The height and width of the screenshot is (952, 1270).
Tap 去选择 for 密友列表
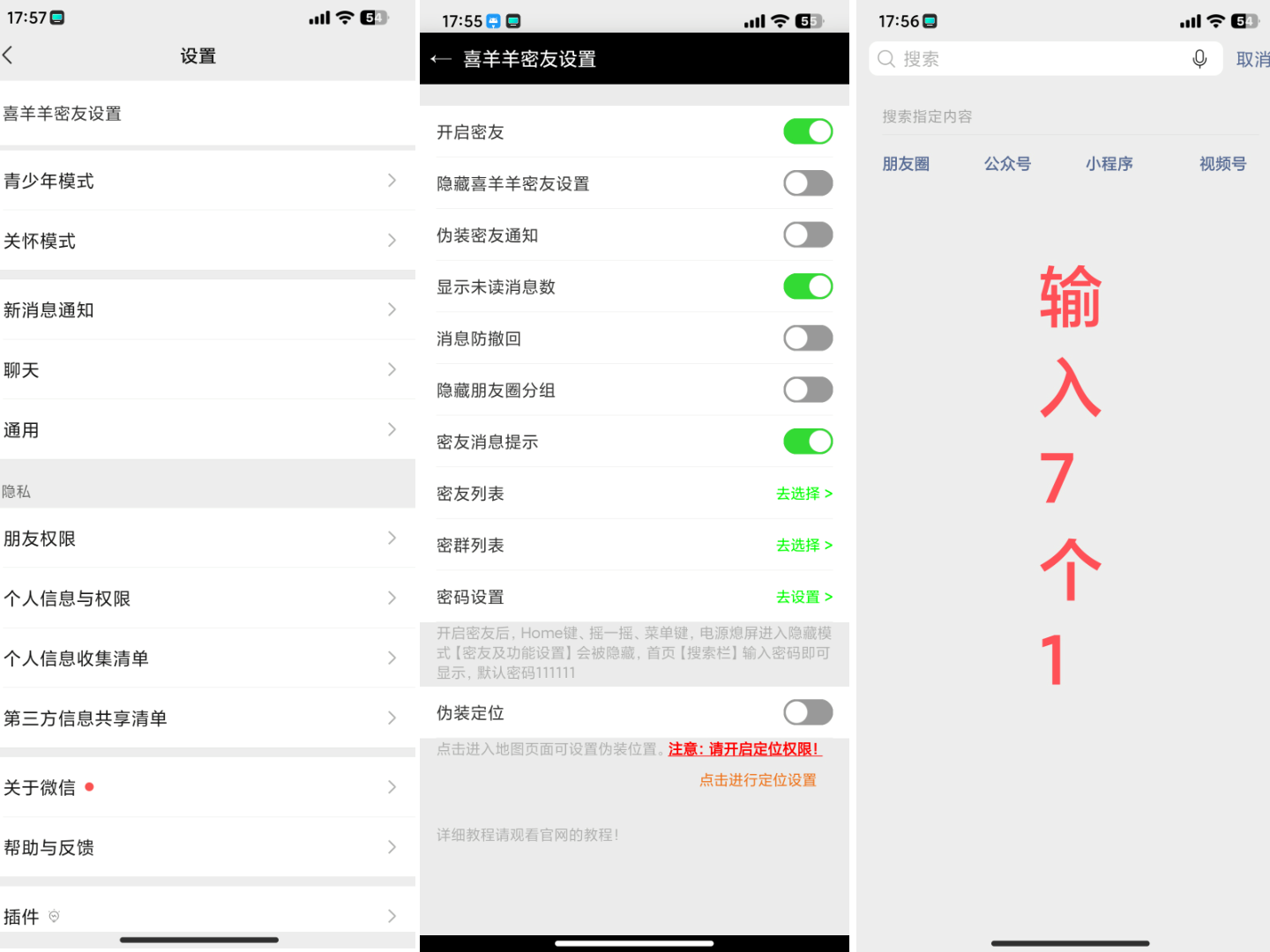pyautogui.click(x=804, y=494)
